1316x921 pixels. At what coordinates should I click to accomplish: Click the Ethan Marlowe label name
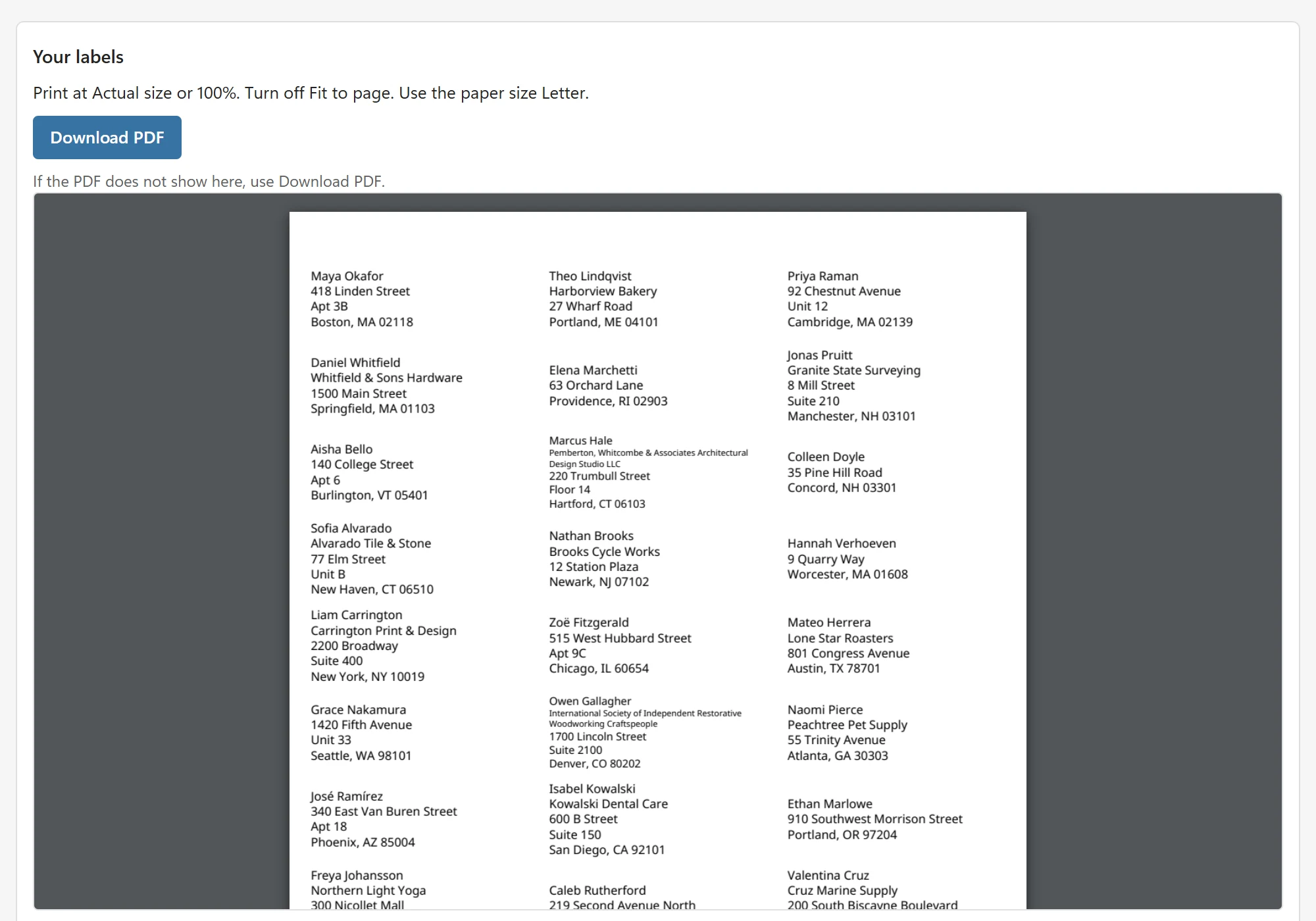click(x=830, y=804)
